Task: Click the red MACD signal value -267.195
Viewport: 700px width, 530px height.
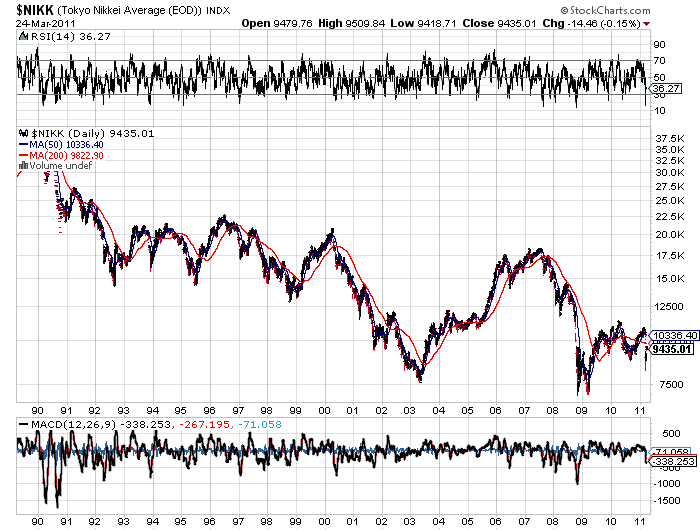Action: 204,425
